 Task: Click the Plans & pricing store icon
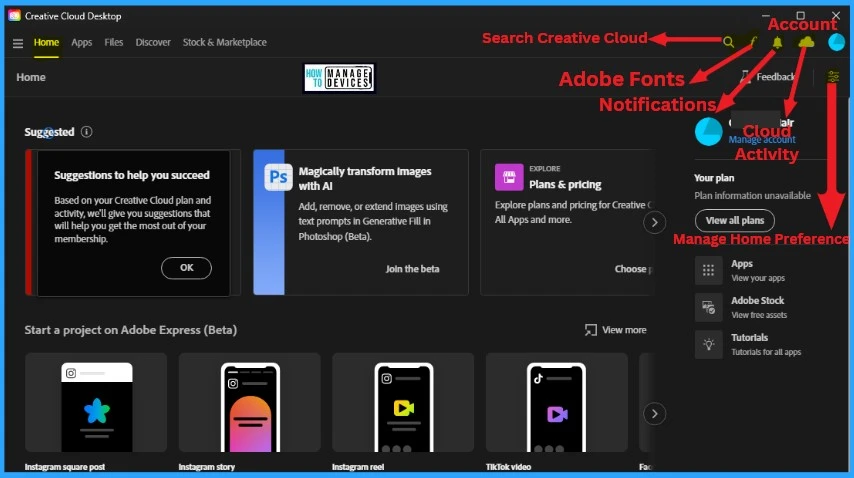(x=509, y=177)
